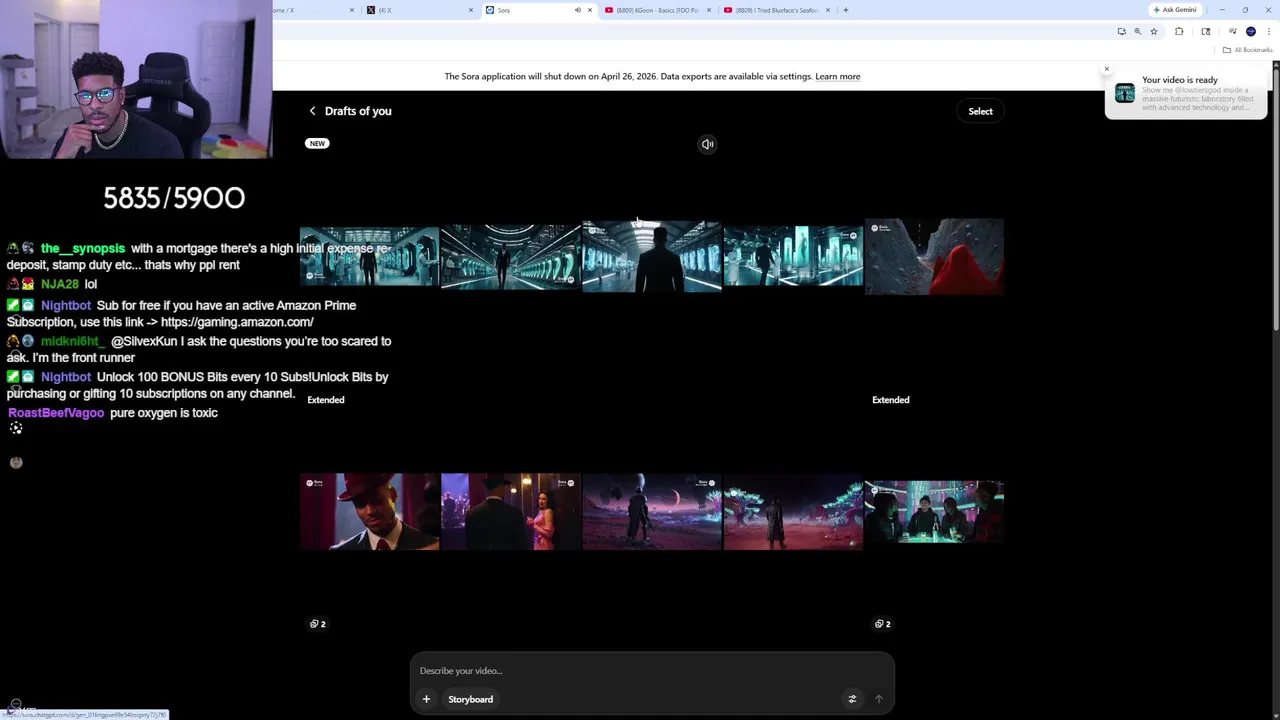Open the Chrome three-dot menu
Screen dimensions: 1280x720
point(1268,31)
